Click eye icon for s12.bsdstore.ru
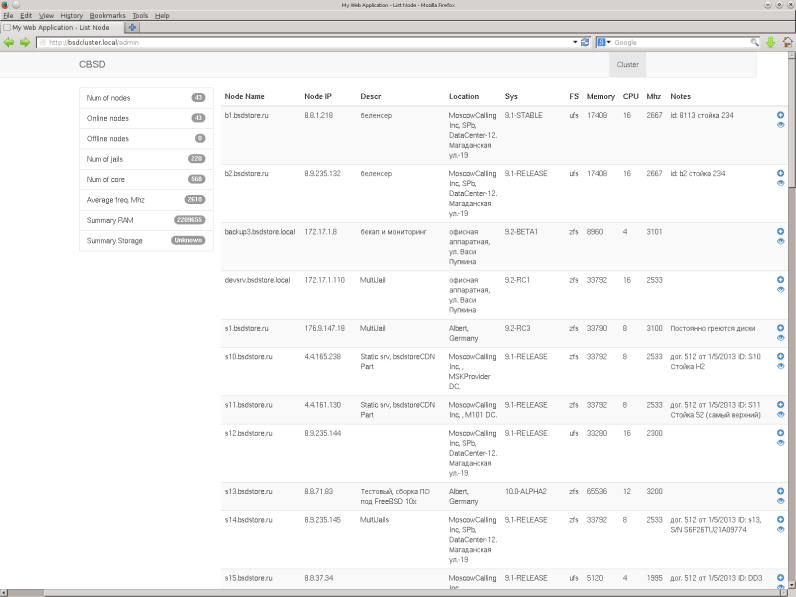 pyautogui.click(x=780, y=443)
